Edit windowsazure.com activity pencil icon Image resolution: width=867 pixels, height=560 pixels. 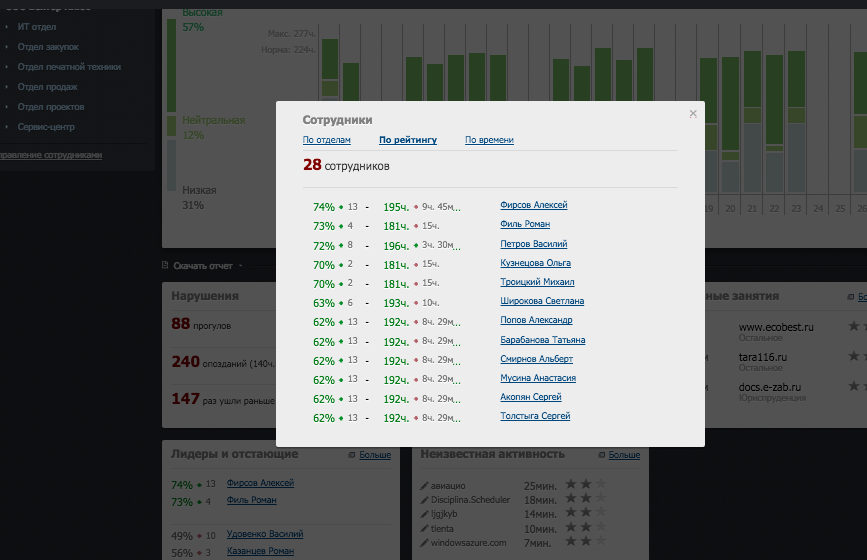coord(424,543)
